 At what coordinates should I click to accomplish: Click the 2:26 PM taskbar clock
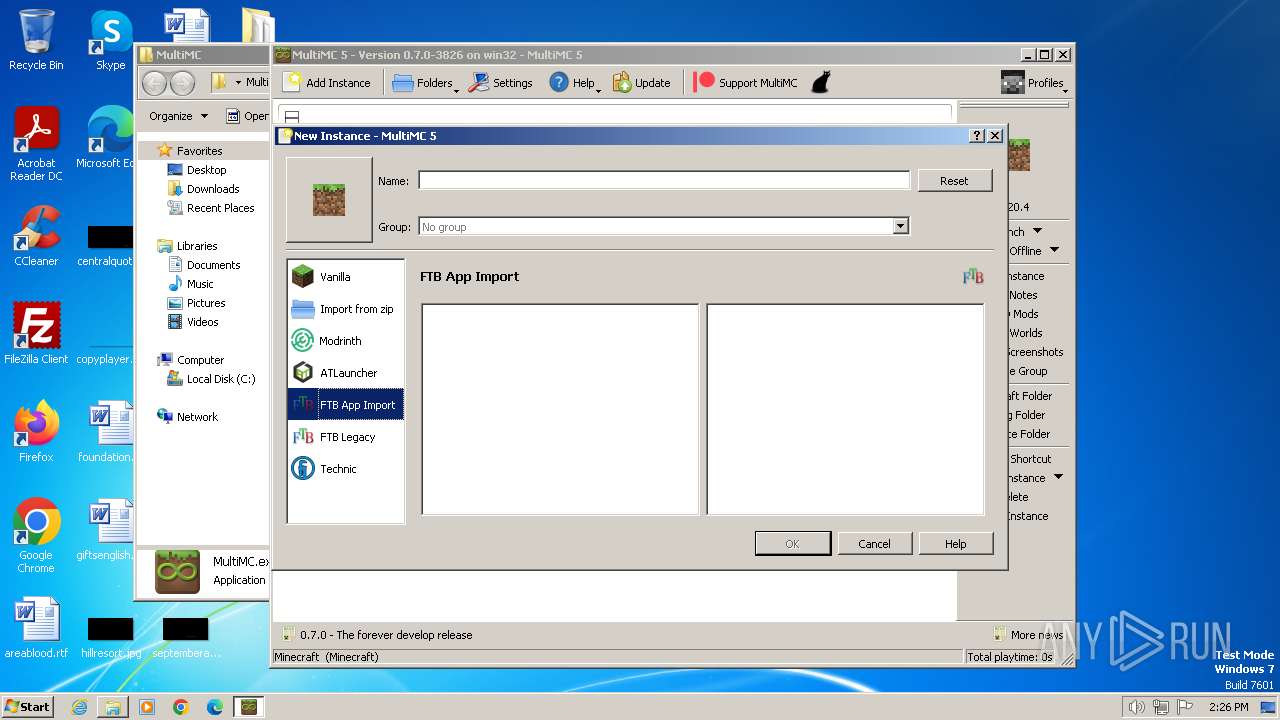tap(1228, 707)
